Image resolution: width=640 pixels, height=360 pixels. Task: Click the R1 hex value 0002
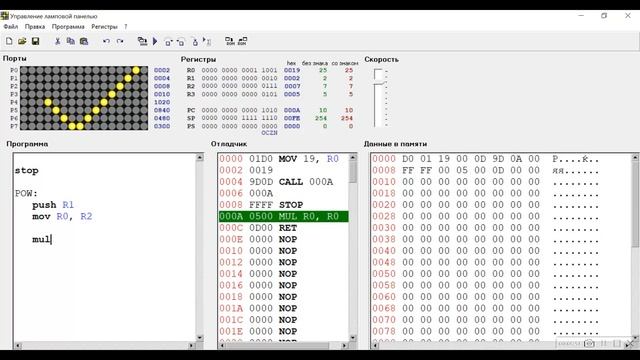tap(292, 78)
